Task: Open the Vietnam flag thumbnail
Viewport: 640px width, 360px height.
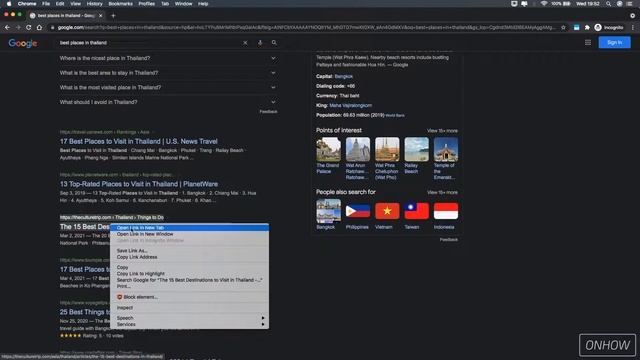Action: [387, 211]
